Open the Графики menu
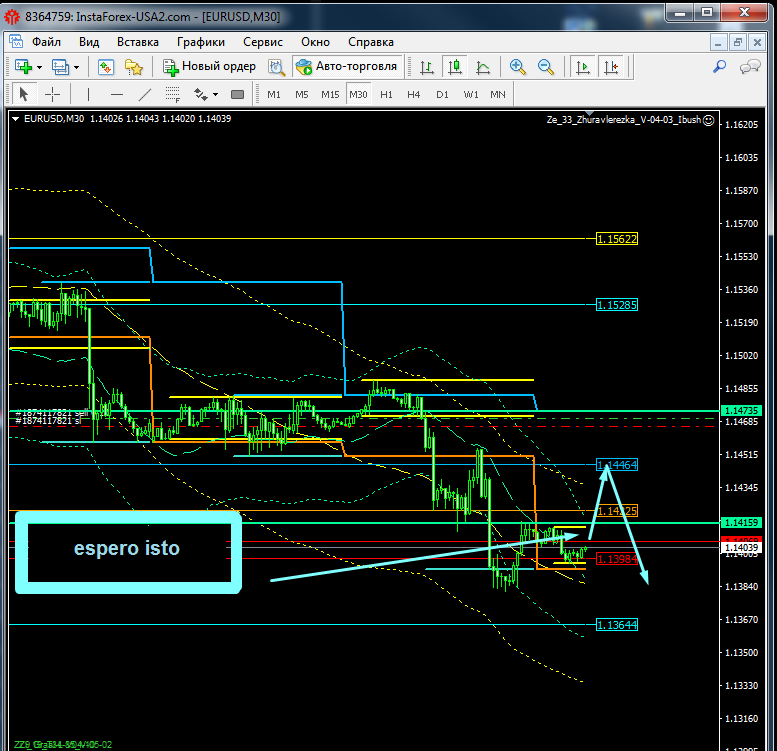 coord(200,42)
